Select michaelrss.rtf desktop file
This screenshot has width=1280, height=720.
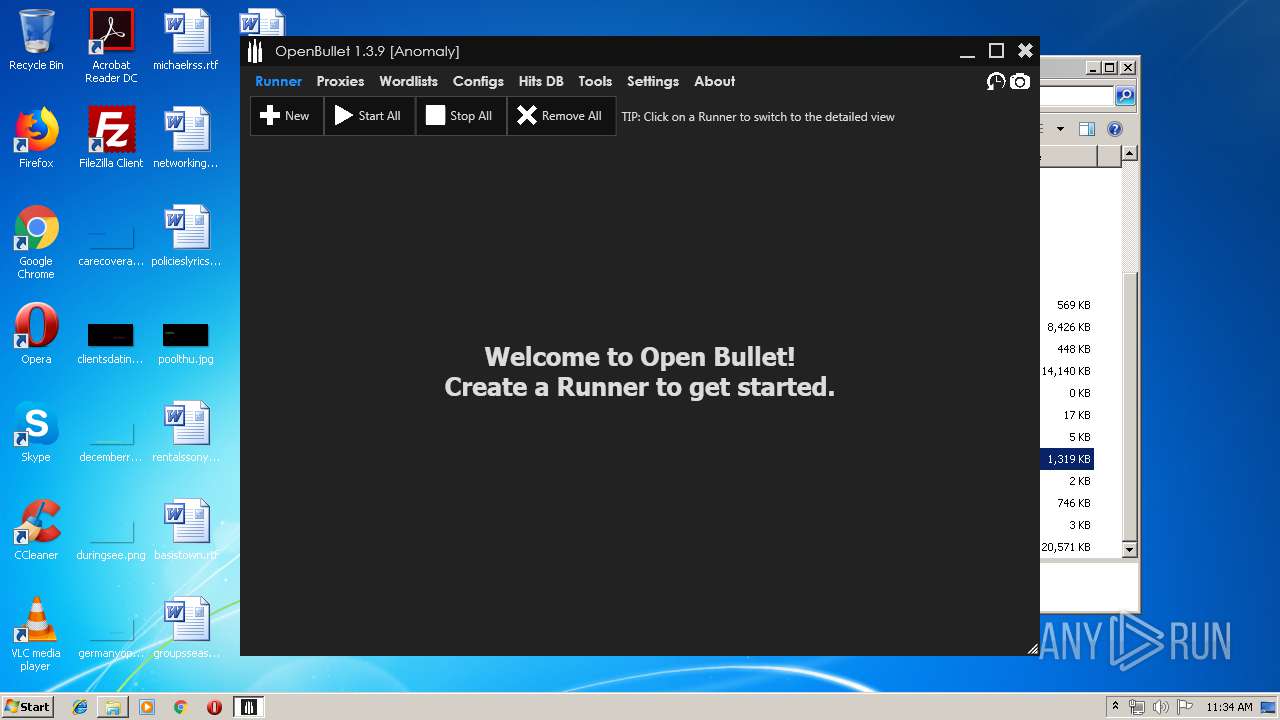pyautogui.click(x=186, y=41)
